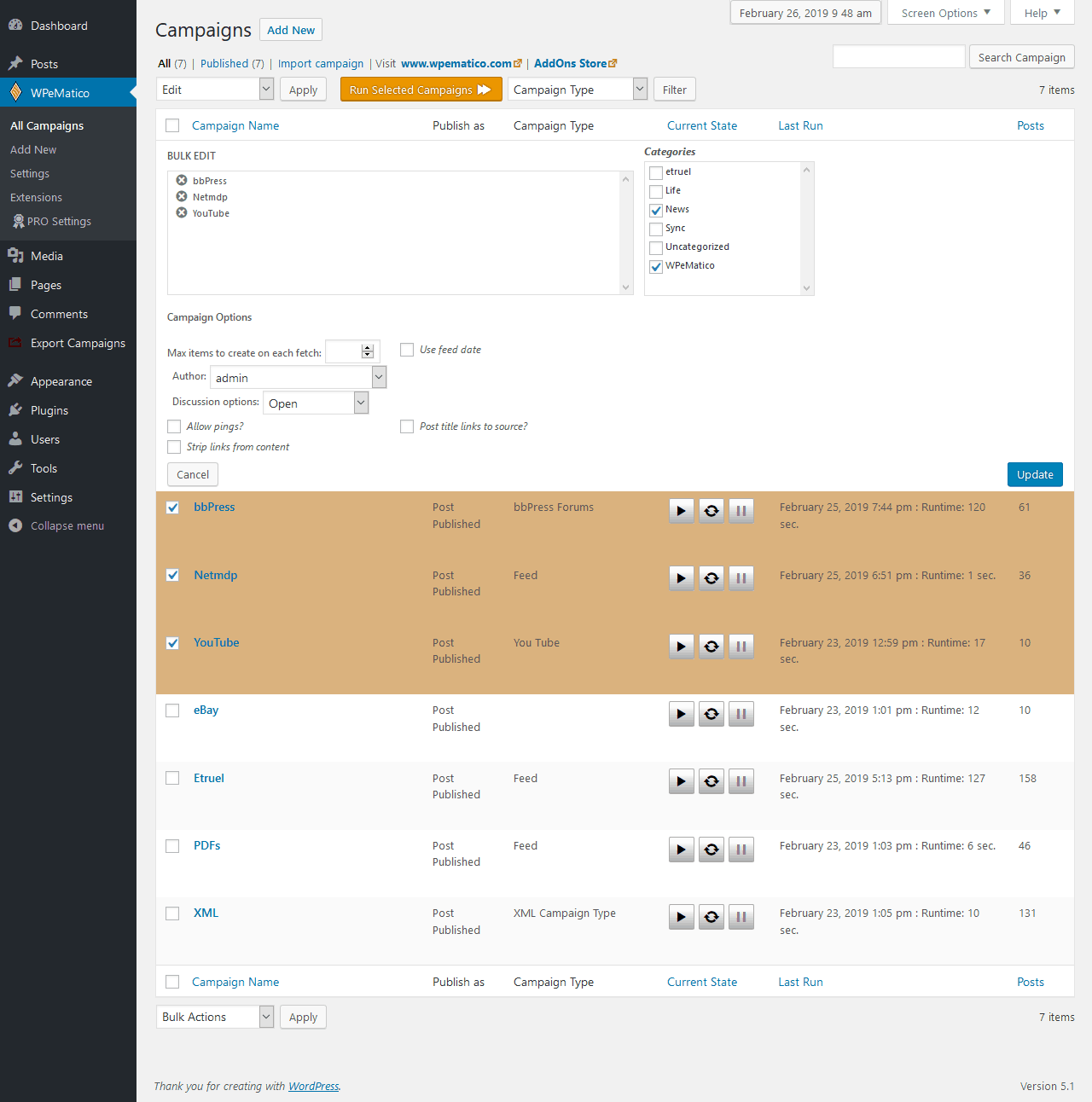
Task: Click the reset icon for Netmdp campaign
Action: [x=712, y=578]
